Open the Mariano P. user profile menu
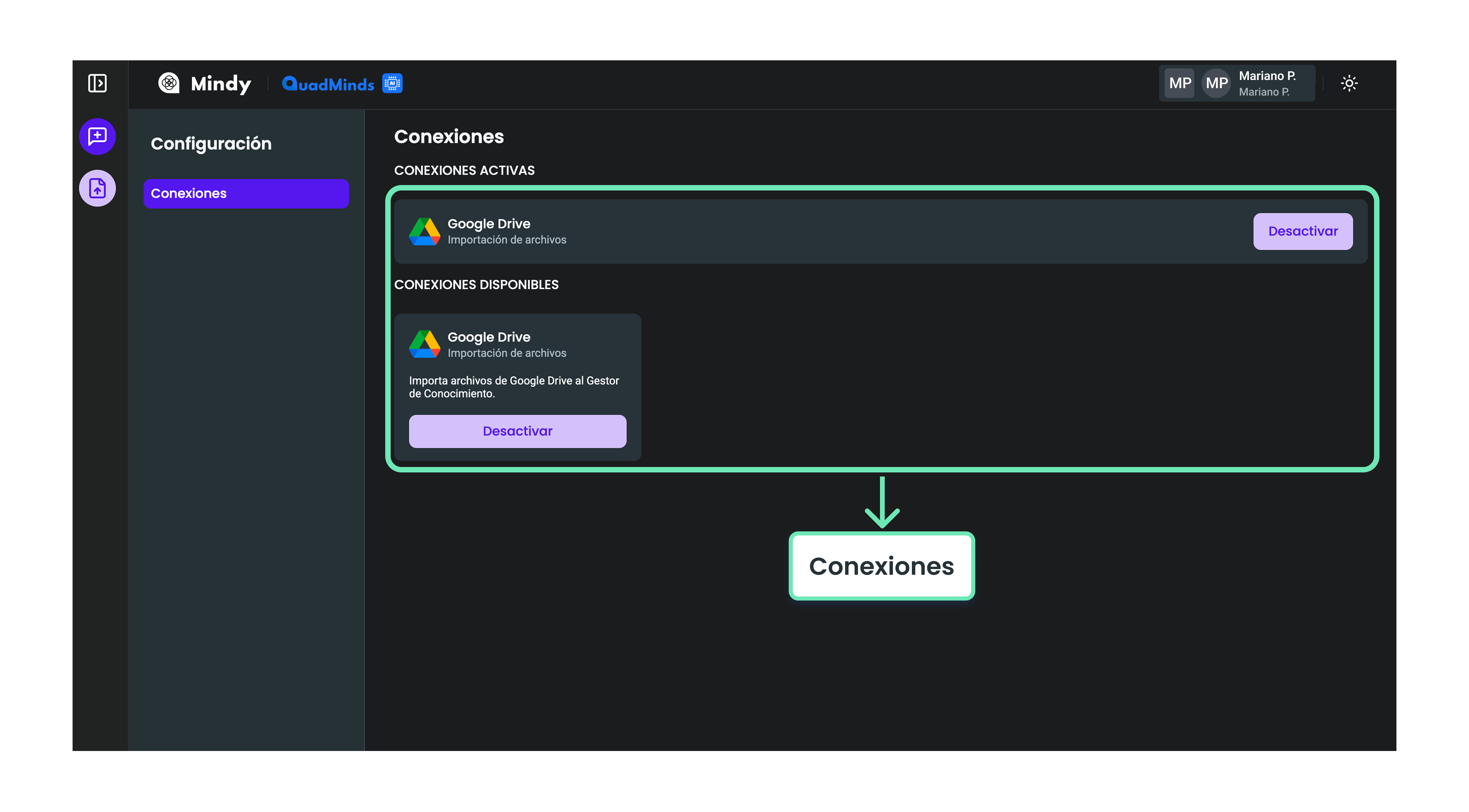The height and width of the screenshot is (812, 1469). coord(1267,83)
